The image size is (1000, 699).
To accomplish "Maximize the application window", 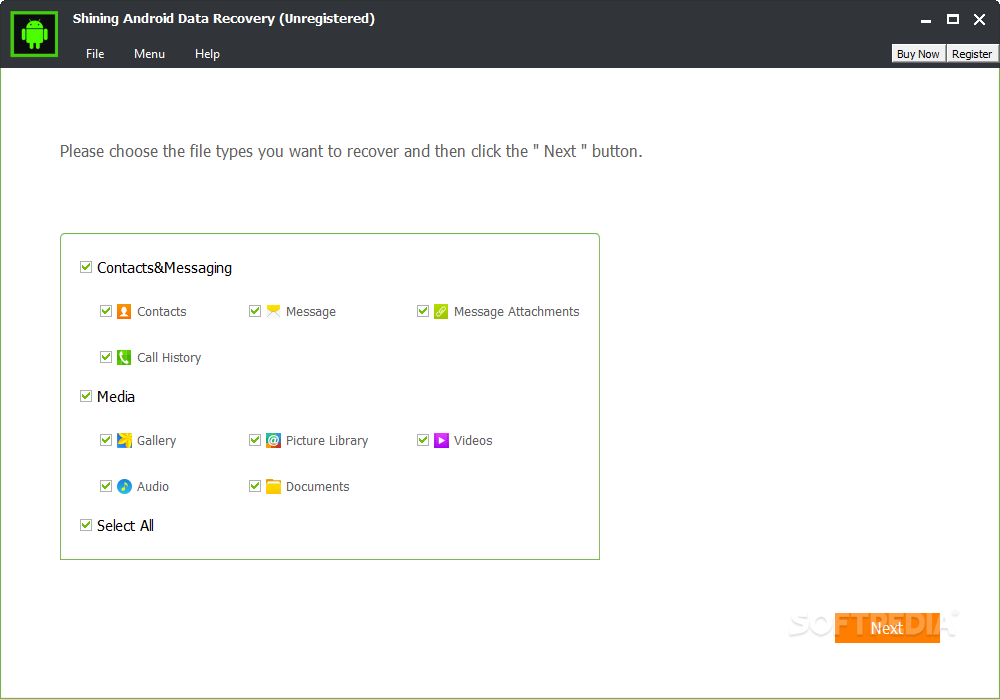I will click(953, 20).
